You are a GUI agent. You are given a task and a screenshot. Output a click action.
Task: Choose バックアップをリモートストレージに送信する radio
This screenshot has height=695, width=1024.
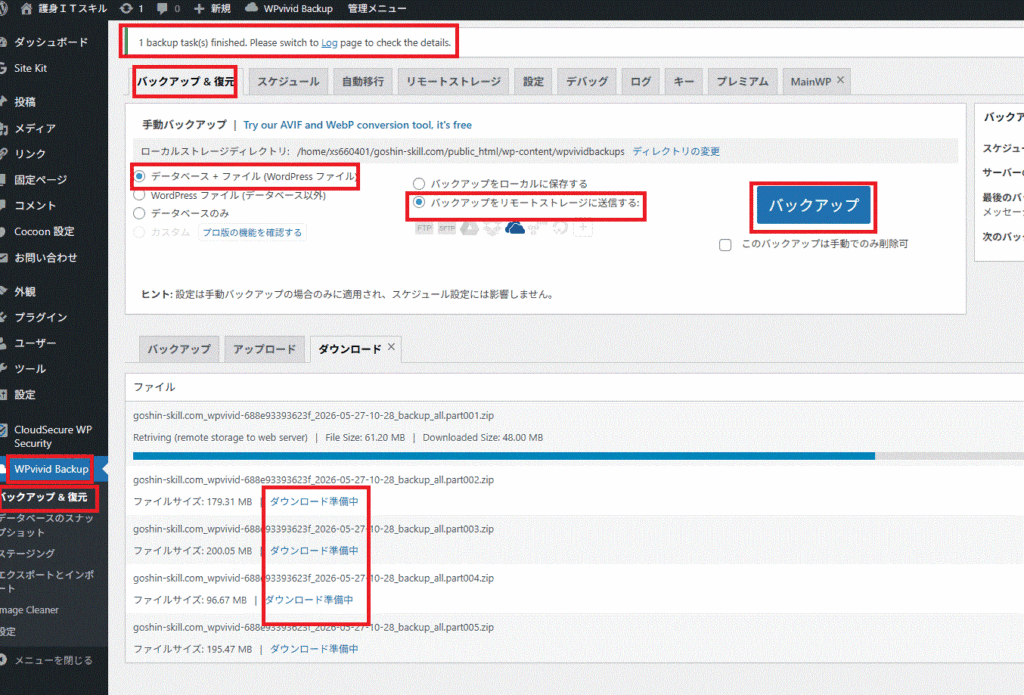pos(419,202)
